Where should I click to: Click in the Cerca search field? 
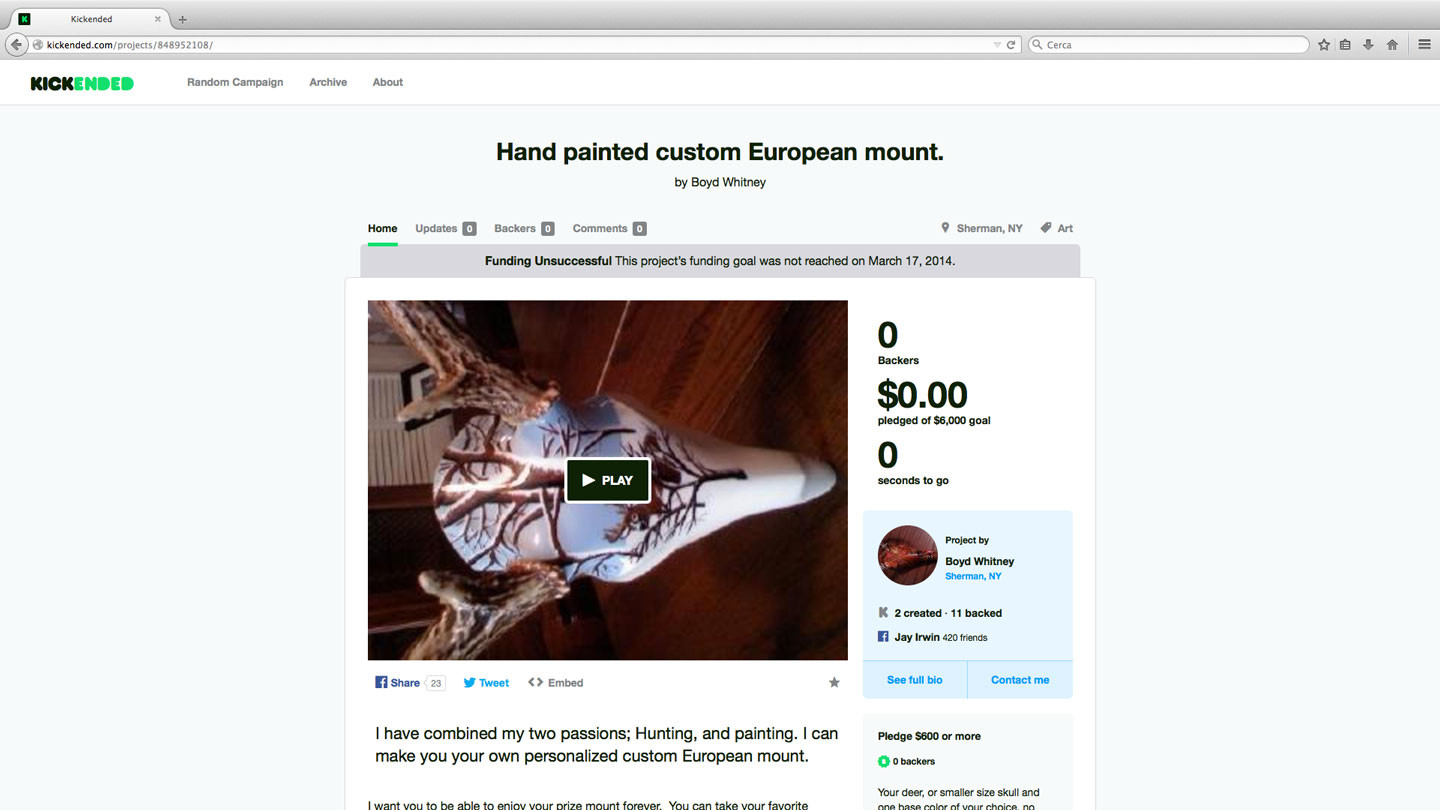(x=1168, y=45)
